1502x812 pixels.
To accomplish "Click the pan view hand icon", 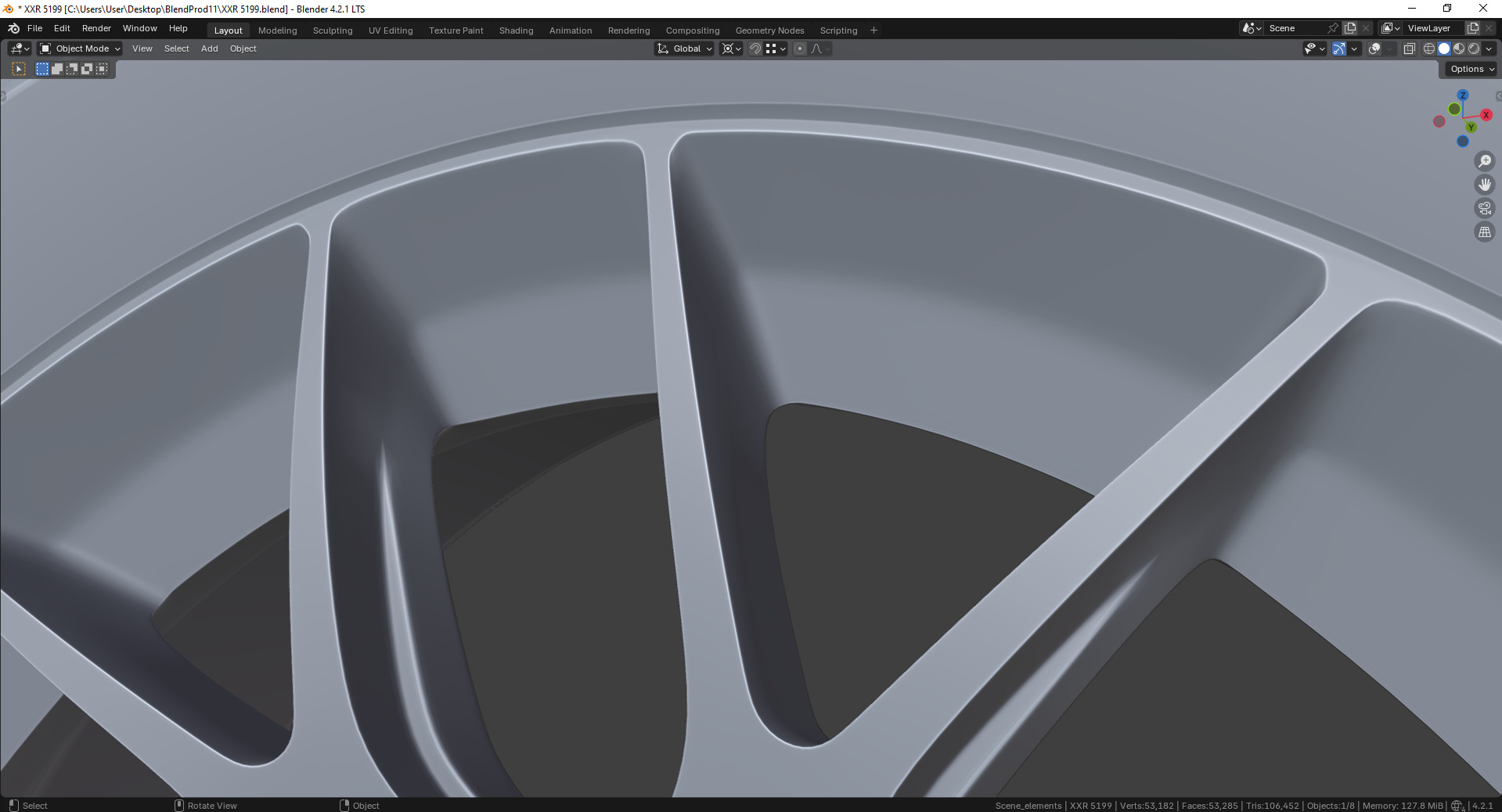I will (x=1484, y=185).
